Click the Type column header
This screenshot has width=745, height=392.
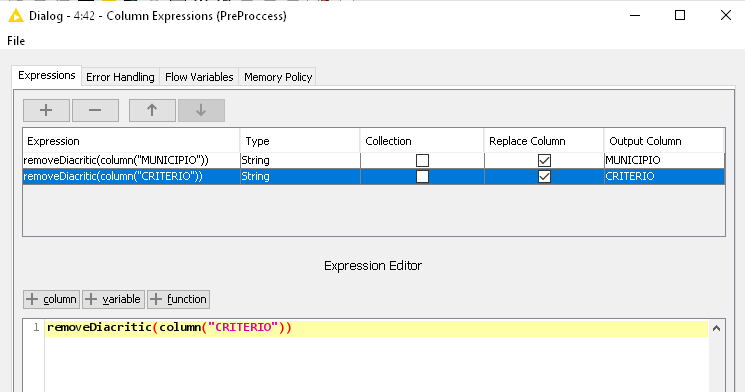[300, 141]
